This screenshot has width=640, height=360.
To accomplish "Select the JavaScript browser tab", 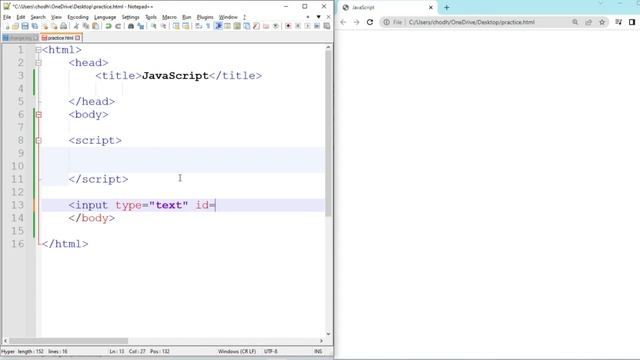I will (388, 7).
